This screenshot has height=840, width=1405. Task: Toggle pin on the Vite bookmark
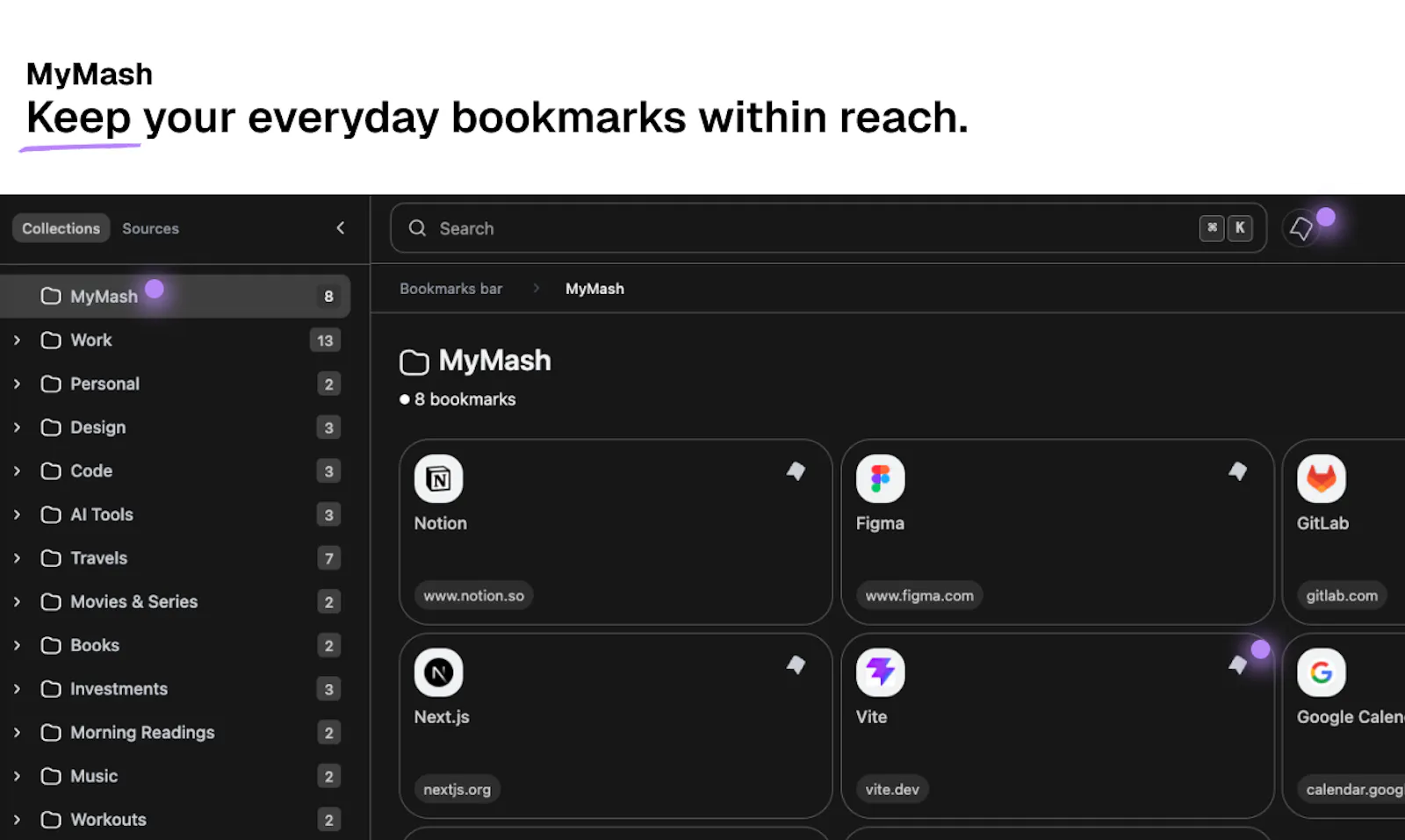coord(1237,665)
